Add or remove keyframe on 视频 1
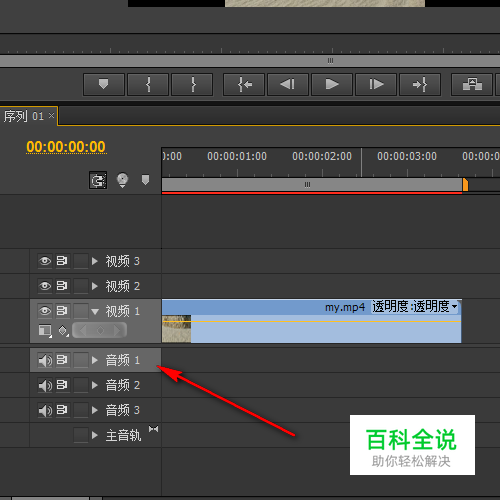This screenshot has width=500, height=500. pyautogui.click(x=100, y=330)
